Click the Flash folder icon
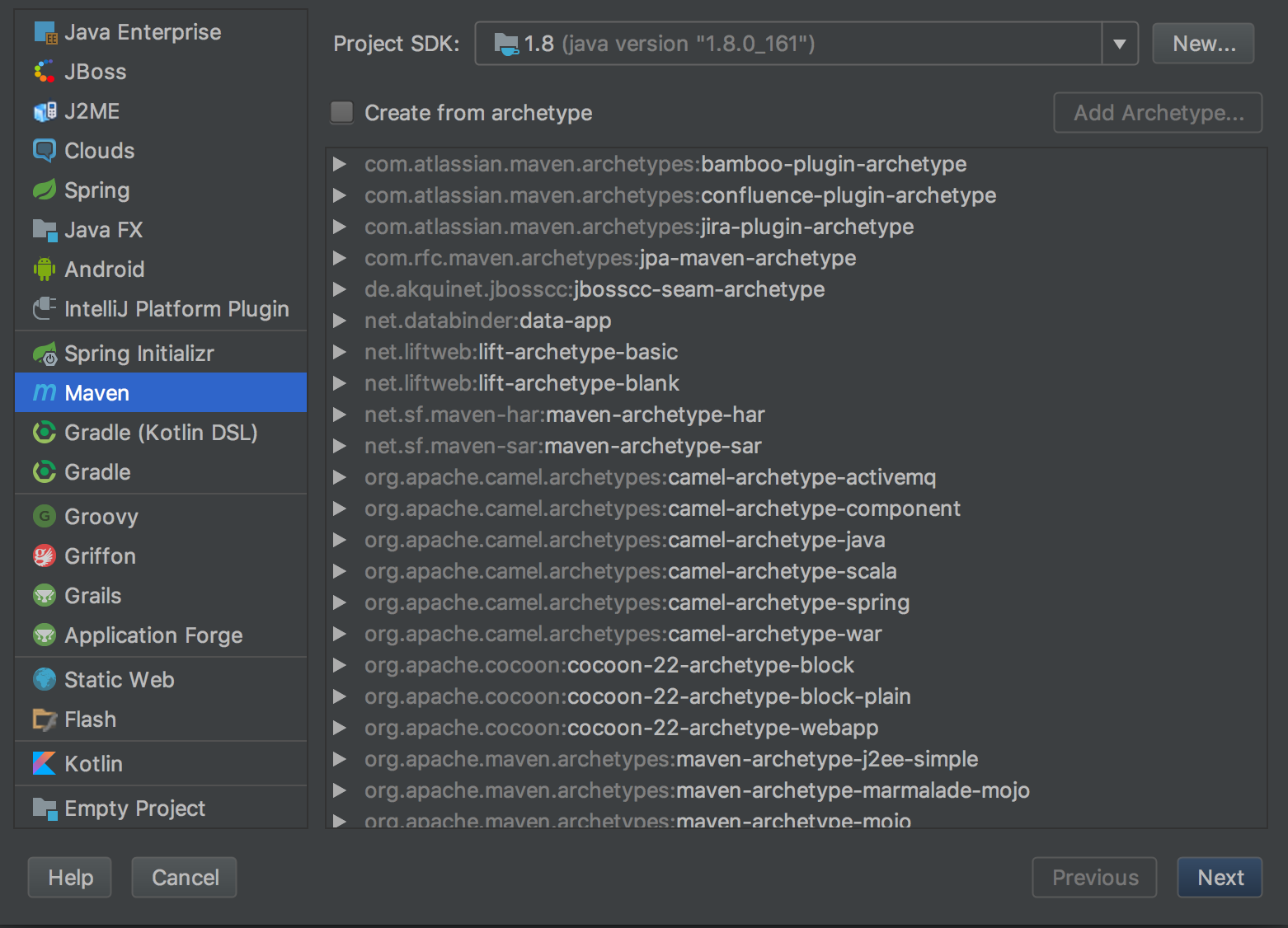 point(45,719)
